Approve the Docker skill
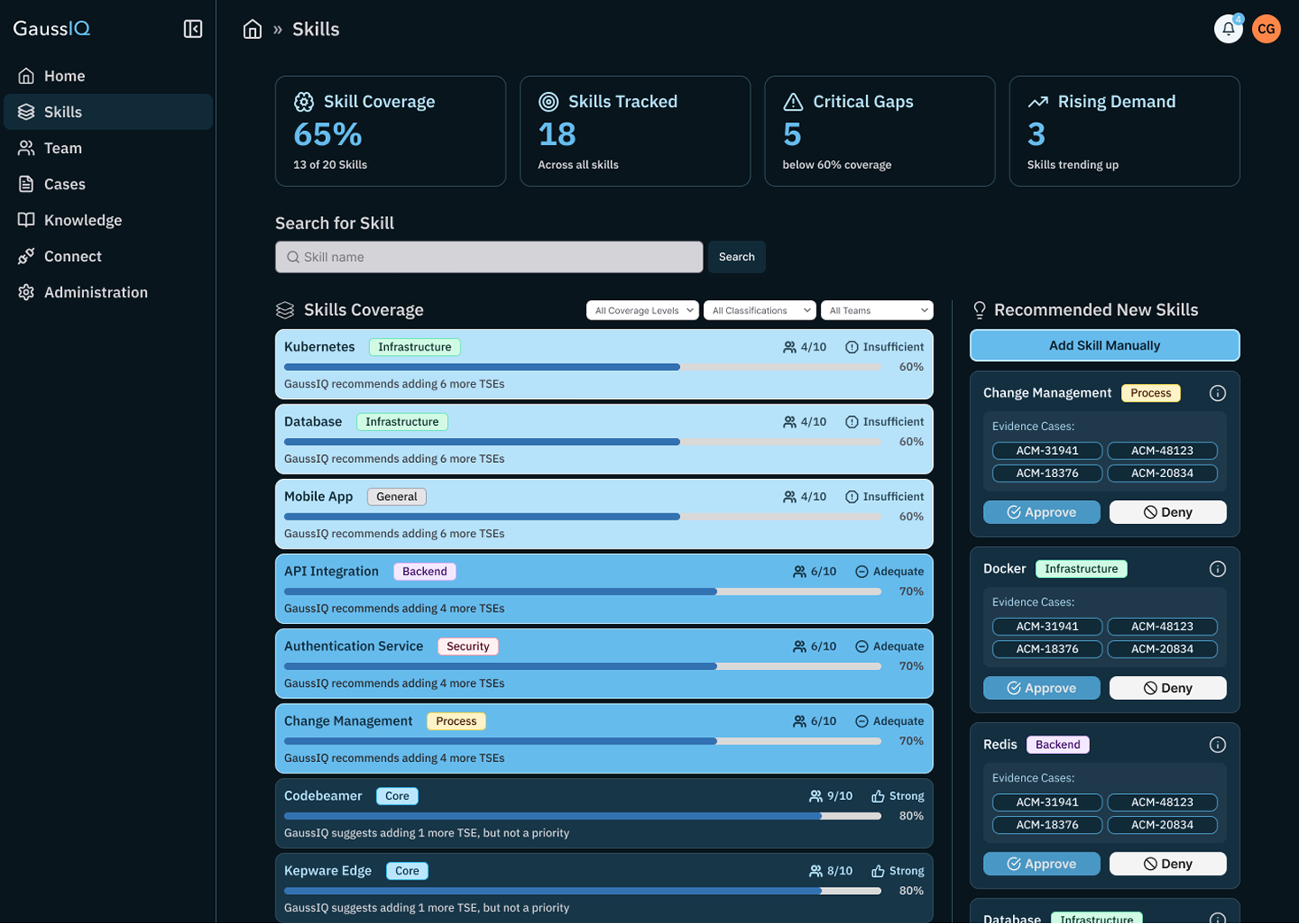The image size is (1299, 924). (1042, 689)
